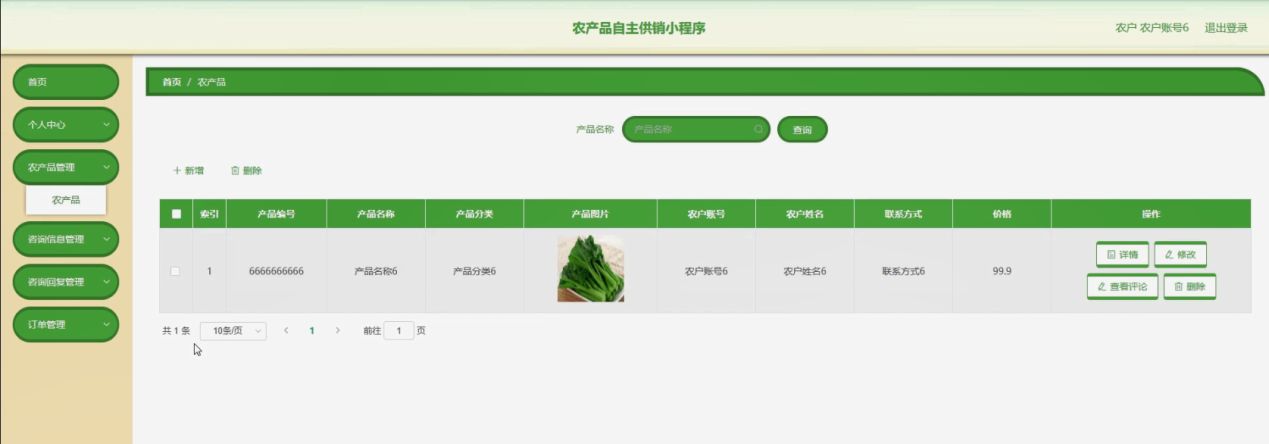Click the magnifier icon in the search field
The width and height of the screenshot is (1269, 444).
click(759, 129)
